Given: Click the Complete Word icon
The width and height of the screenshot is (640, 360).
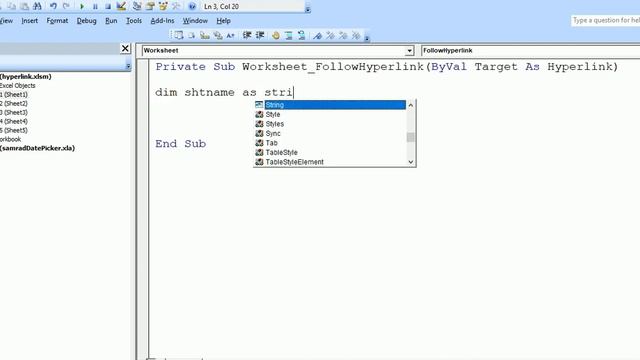Looking at the screenshot, I should (x=231, y=36).
